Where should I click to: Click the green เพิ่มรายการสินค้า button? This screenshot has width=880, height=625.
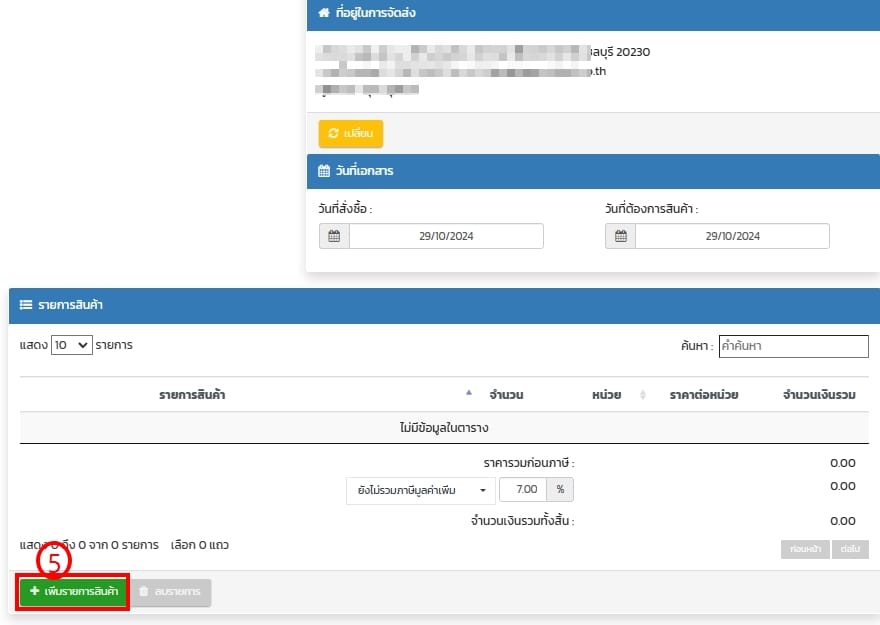[73, 592]
